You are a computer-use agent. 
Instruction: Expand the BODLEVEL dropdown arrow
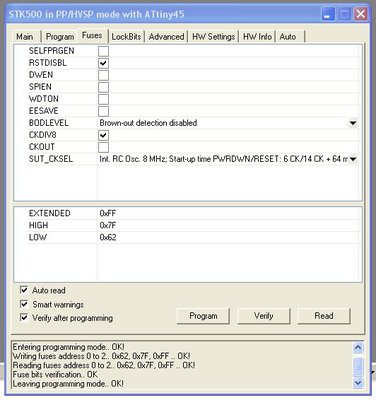(353, 123)
